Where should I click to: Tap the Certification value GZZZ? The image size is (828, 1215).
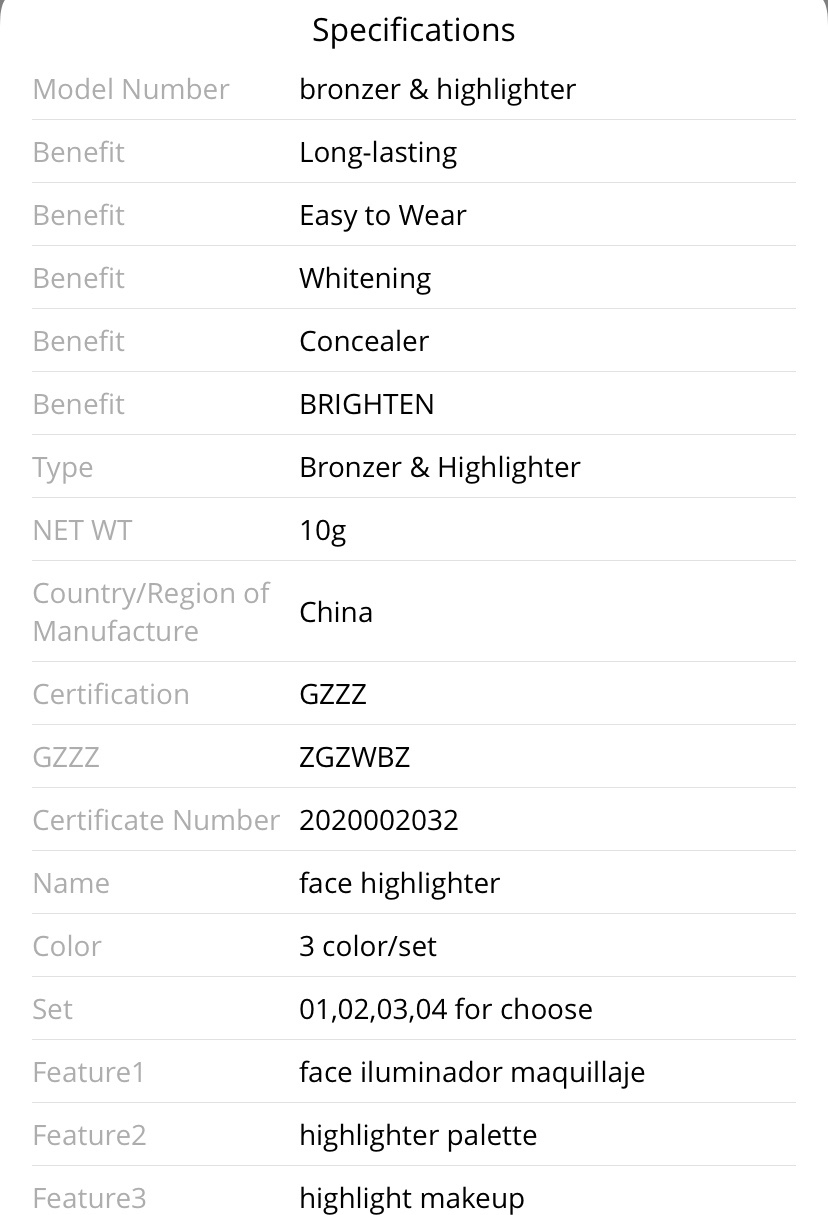tap(333, 694)
